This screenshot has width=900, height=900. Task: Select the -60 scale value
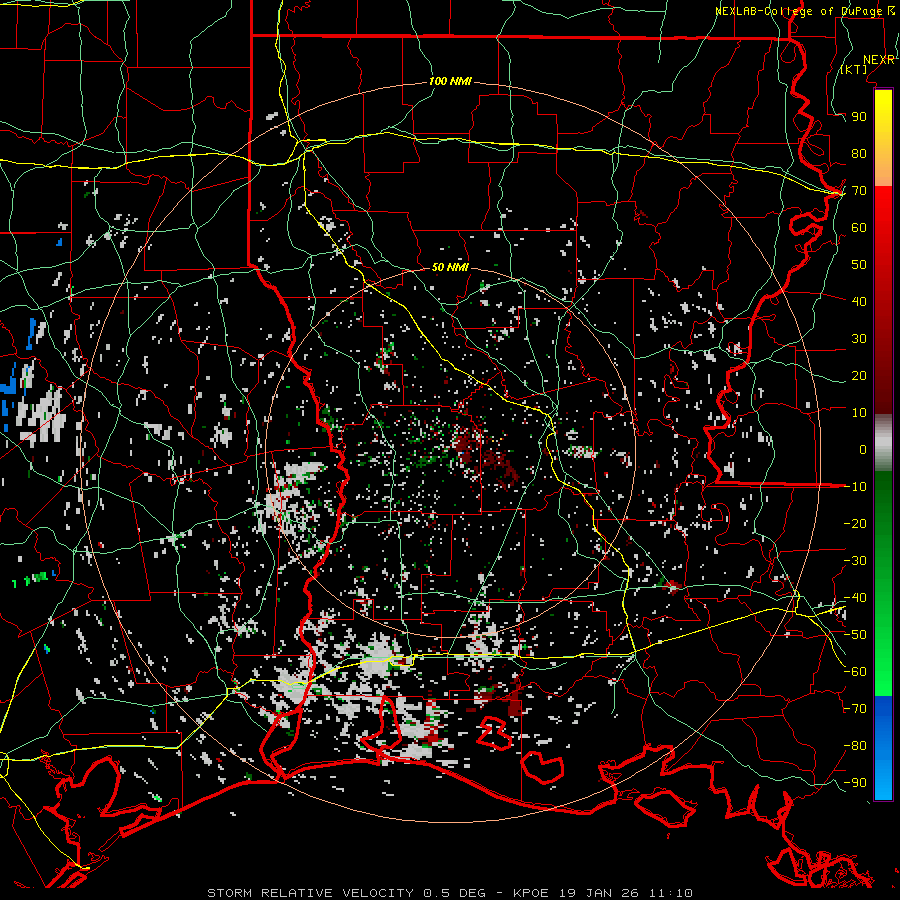point(855,672)
